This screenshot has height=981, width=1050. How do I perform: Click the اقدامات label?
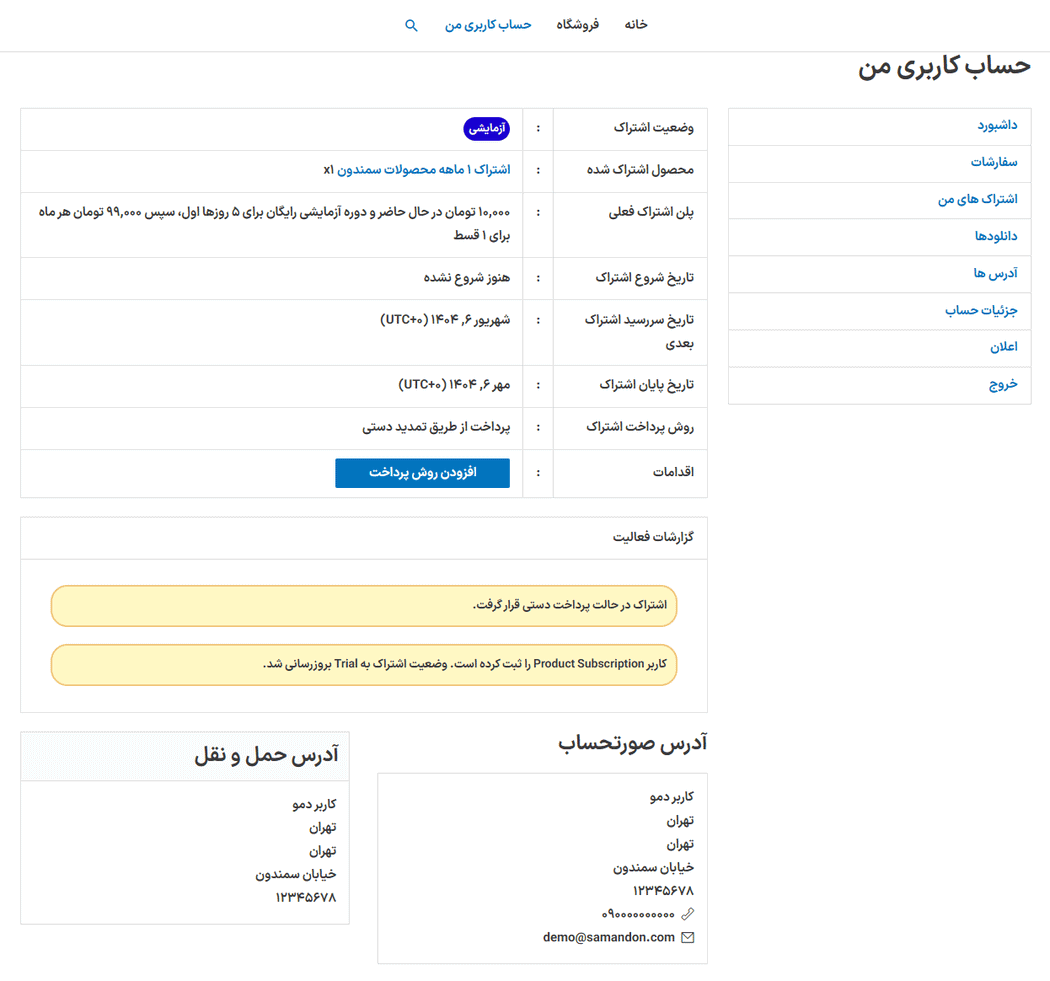tap(673, 473)
